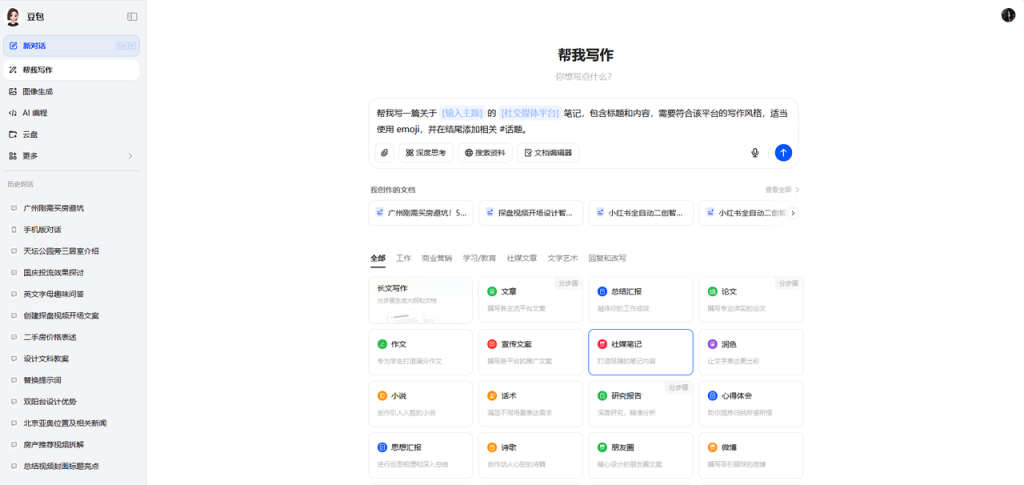The width and height of the screenshot is (1024, 485).
Task: Open history chat 双阳台设计优势
Action: click(71, 401)
